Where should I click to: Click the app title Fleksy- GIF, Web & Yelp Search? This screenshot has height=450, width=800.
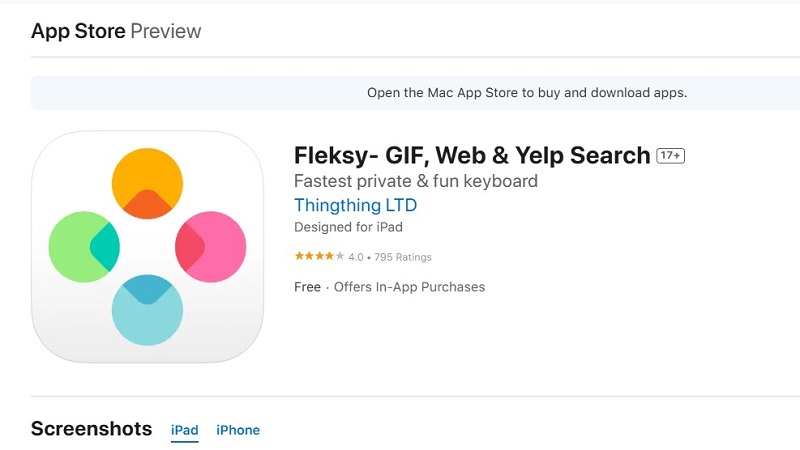point(472,156)
